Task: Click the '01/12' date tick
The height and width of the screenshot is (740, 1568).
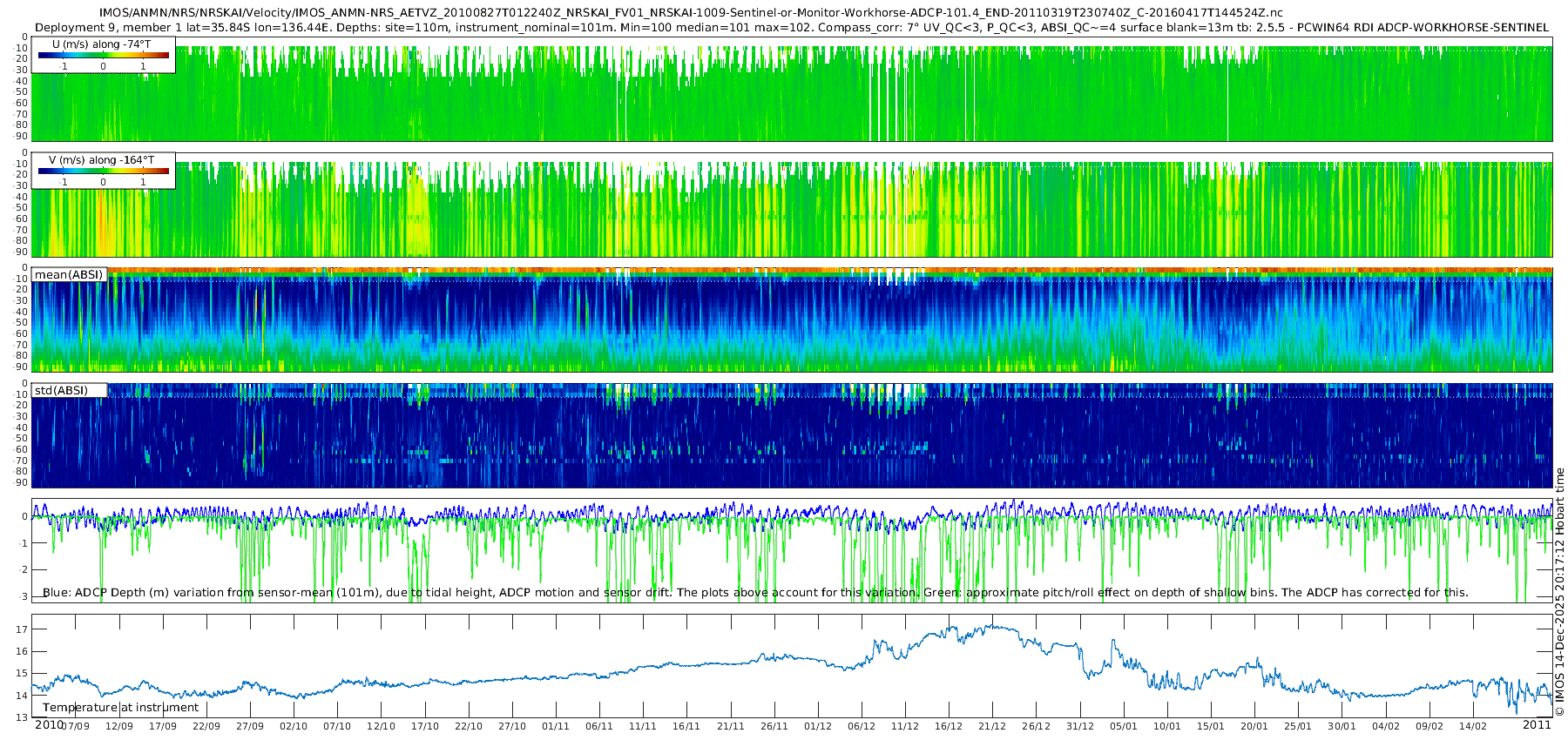Action: (x=817, y=726)
